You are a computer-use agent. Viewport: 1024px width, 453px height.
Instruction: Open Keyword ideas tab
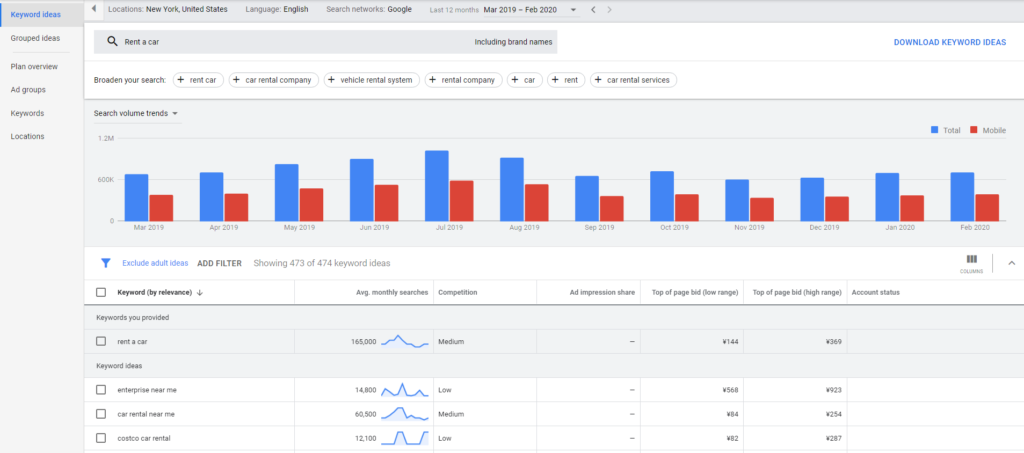coord(35,14)
